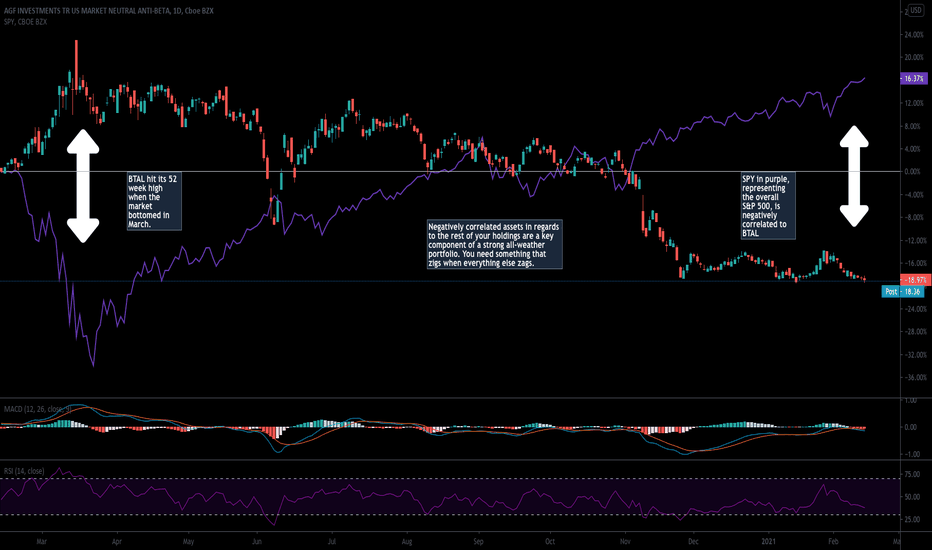Open the MACD (12, 26, close, 9) indicator label
The image size is (932, 550).
(x=38, y=409)
